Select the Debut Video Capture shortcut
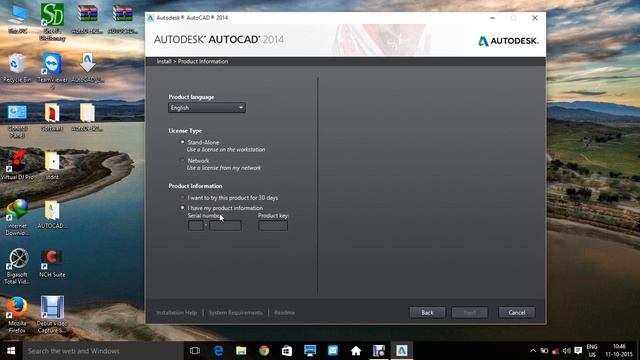 (52, 314)
